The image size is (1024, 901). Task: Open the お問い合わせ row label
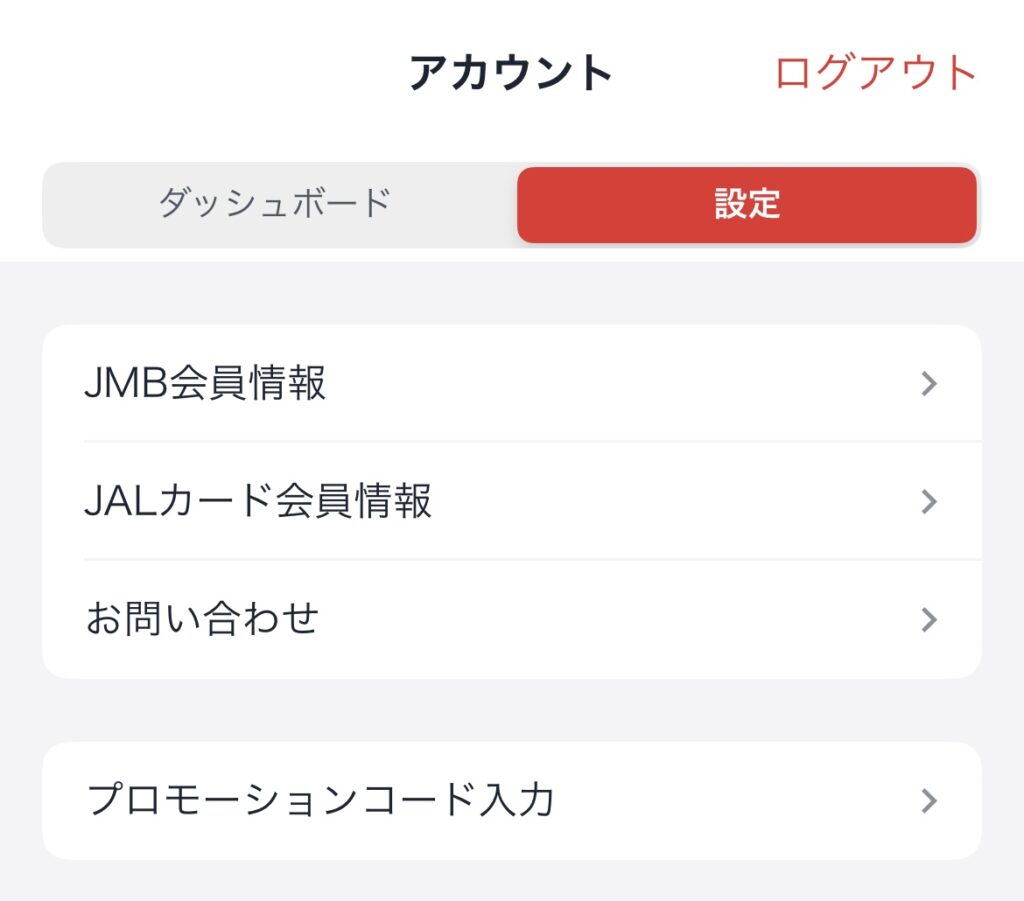[x=202, y=618]
